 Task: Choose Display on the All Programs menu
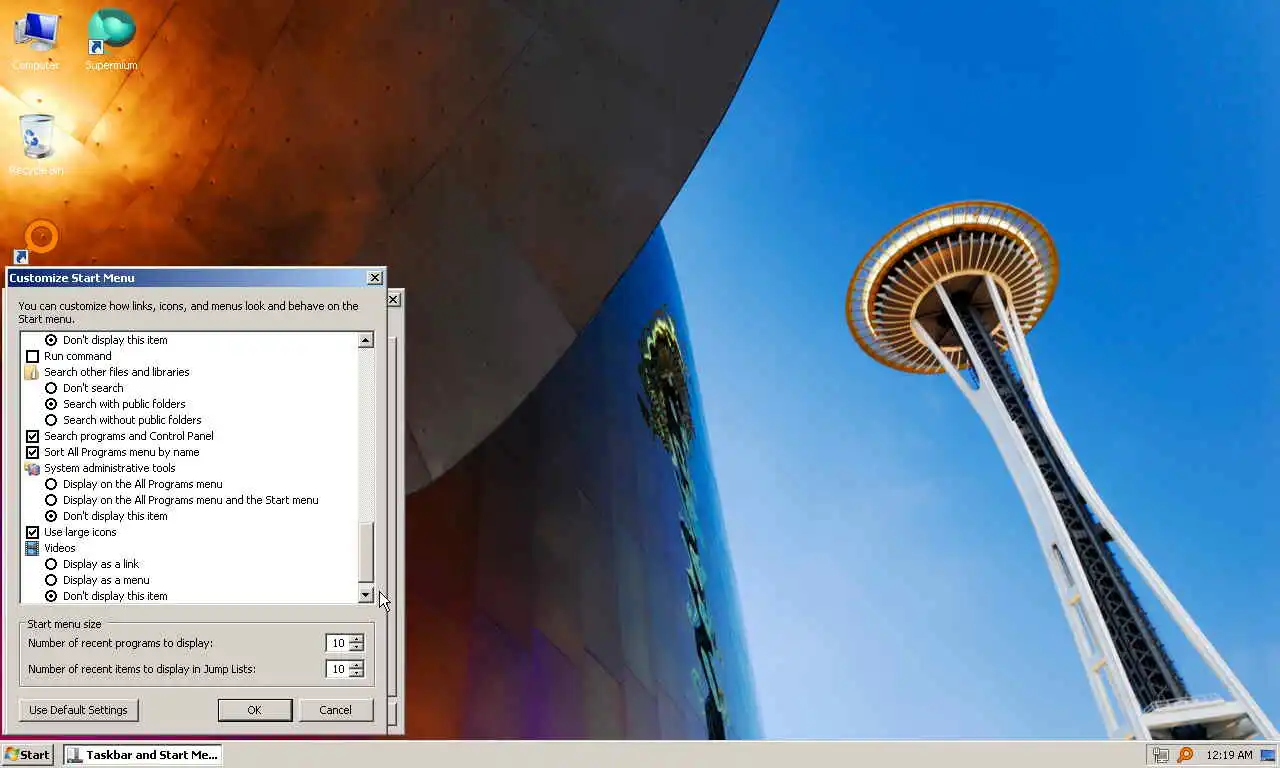[x=51, y=484]
